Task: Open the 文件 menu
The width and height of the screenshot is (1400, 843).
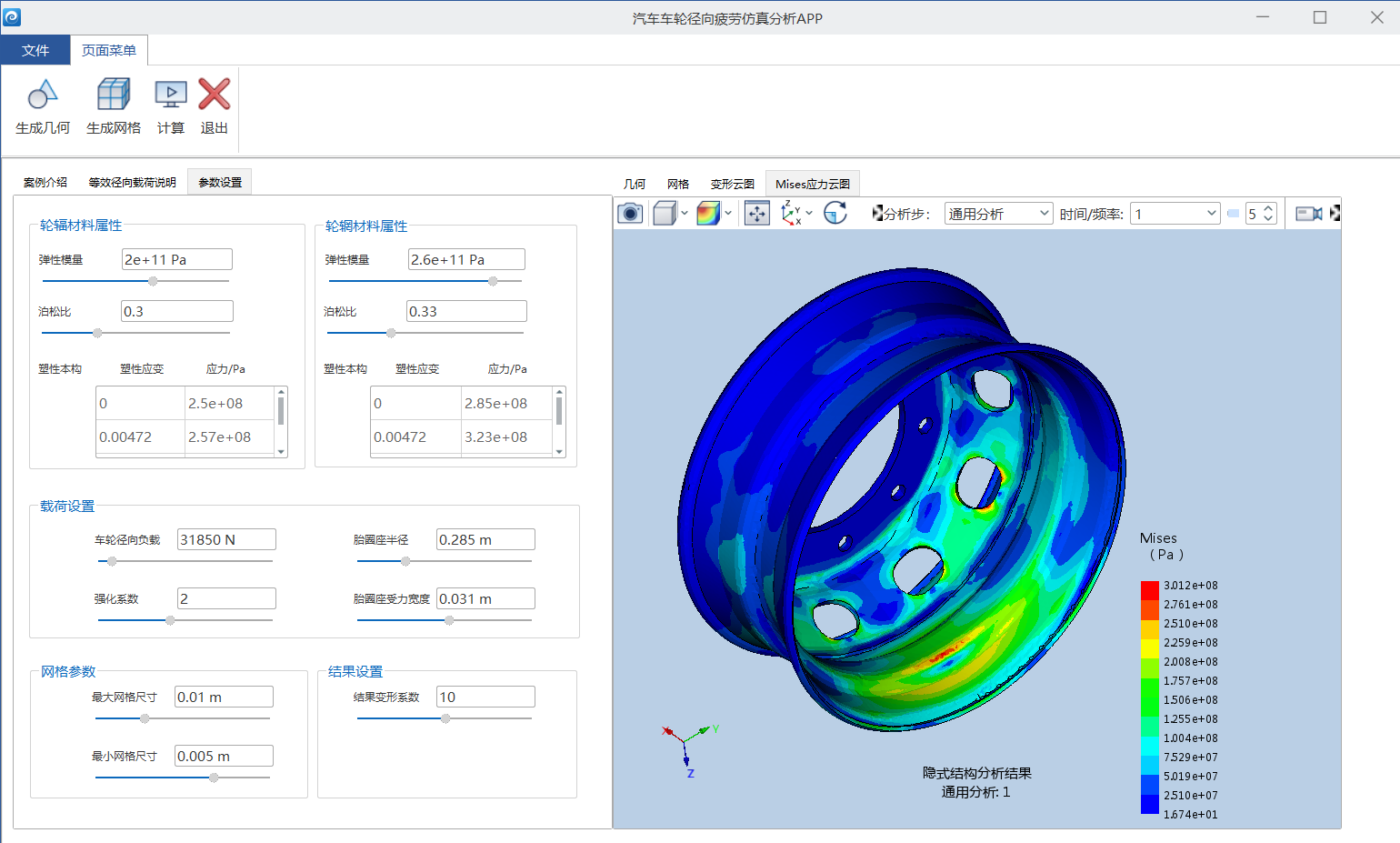Action: 35,50
